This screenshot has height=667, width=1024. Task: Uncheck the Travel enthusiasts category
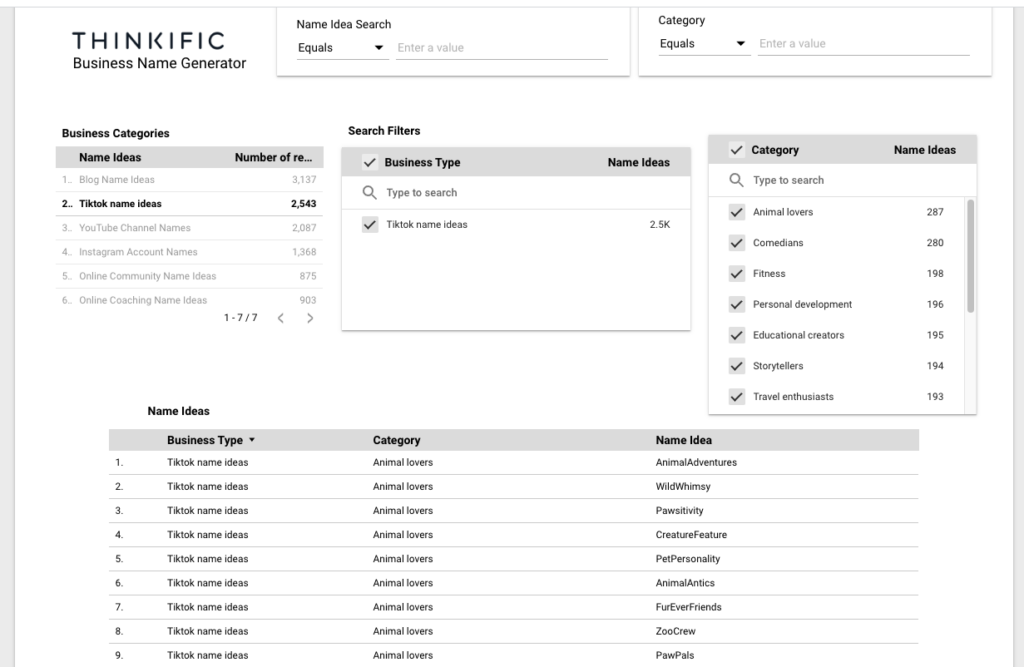[x=737, y=397]
